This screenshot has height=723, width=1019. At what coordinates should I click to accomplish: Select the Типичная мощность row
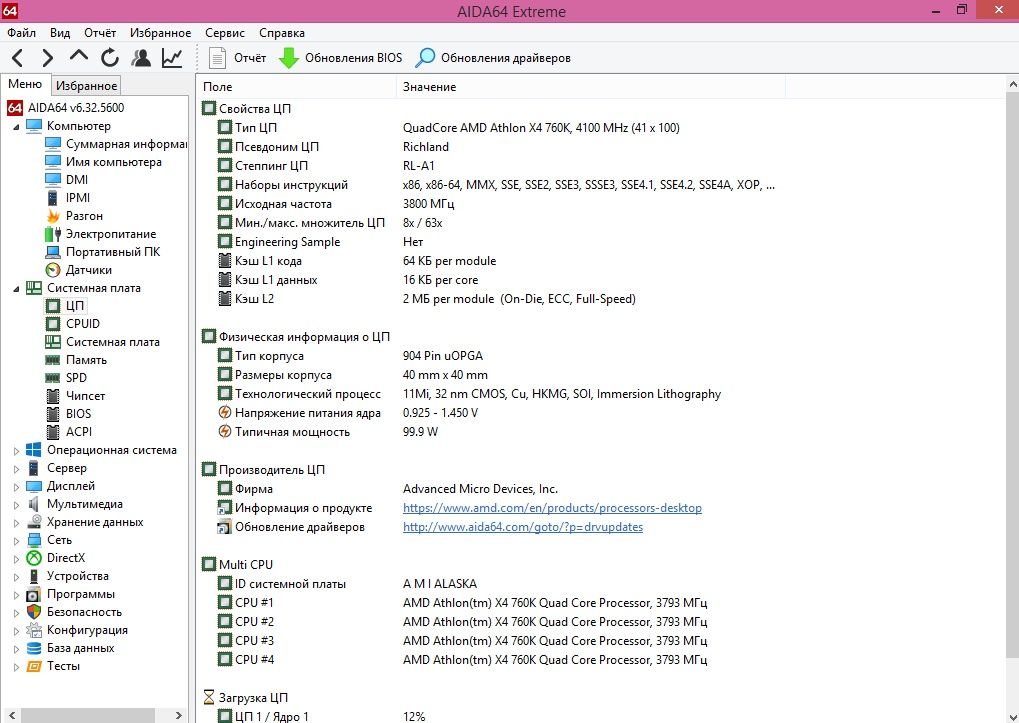[x=328, y=432]
